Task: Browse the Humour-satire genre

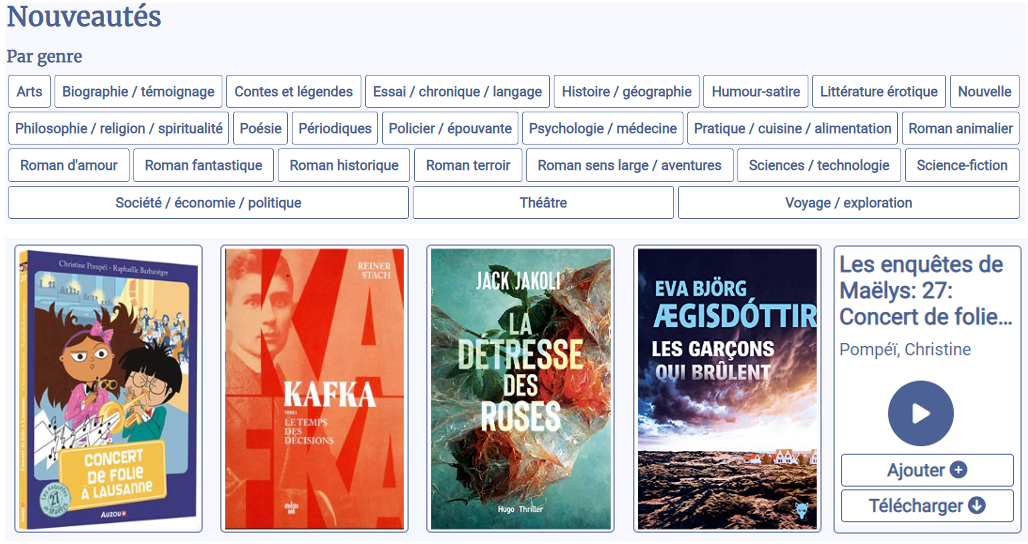Action: coord(755,91)
